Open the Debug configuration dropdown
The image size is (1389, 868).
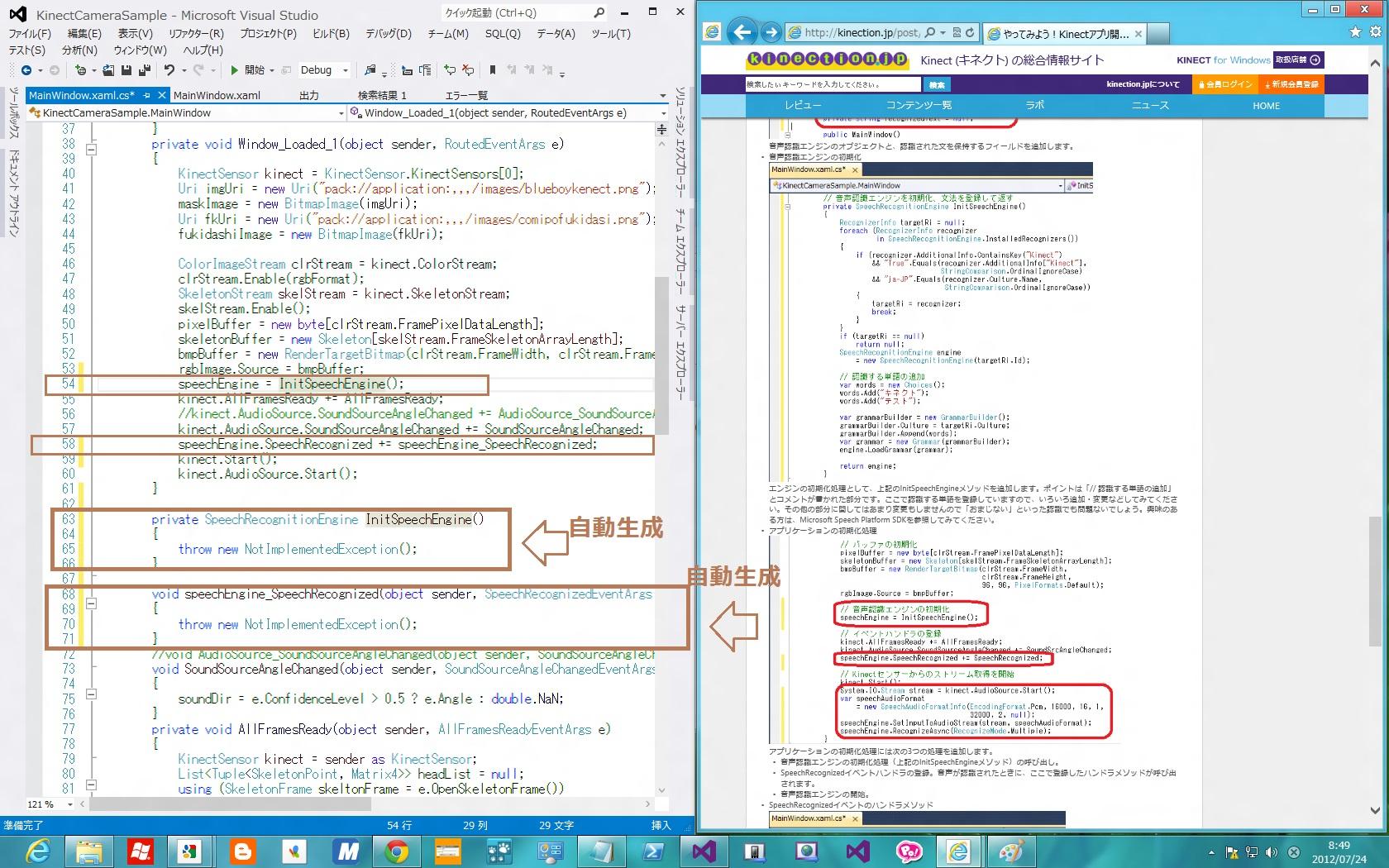pyautogui.click(x=346, y=70)
